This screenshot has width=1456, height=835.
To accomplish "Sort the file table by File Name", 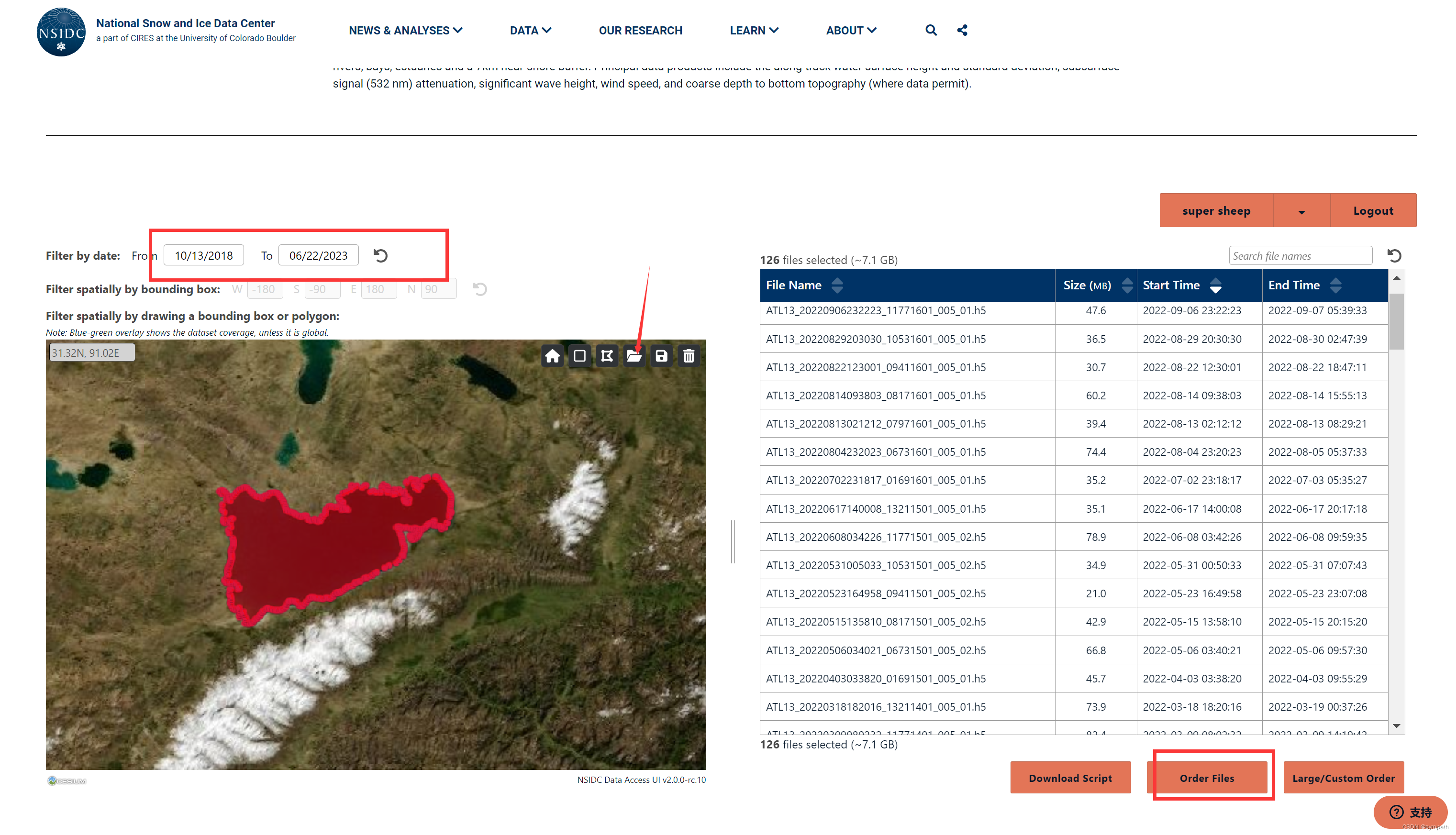I will [x=837, y=285].
